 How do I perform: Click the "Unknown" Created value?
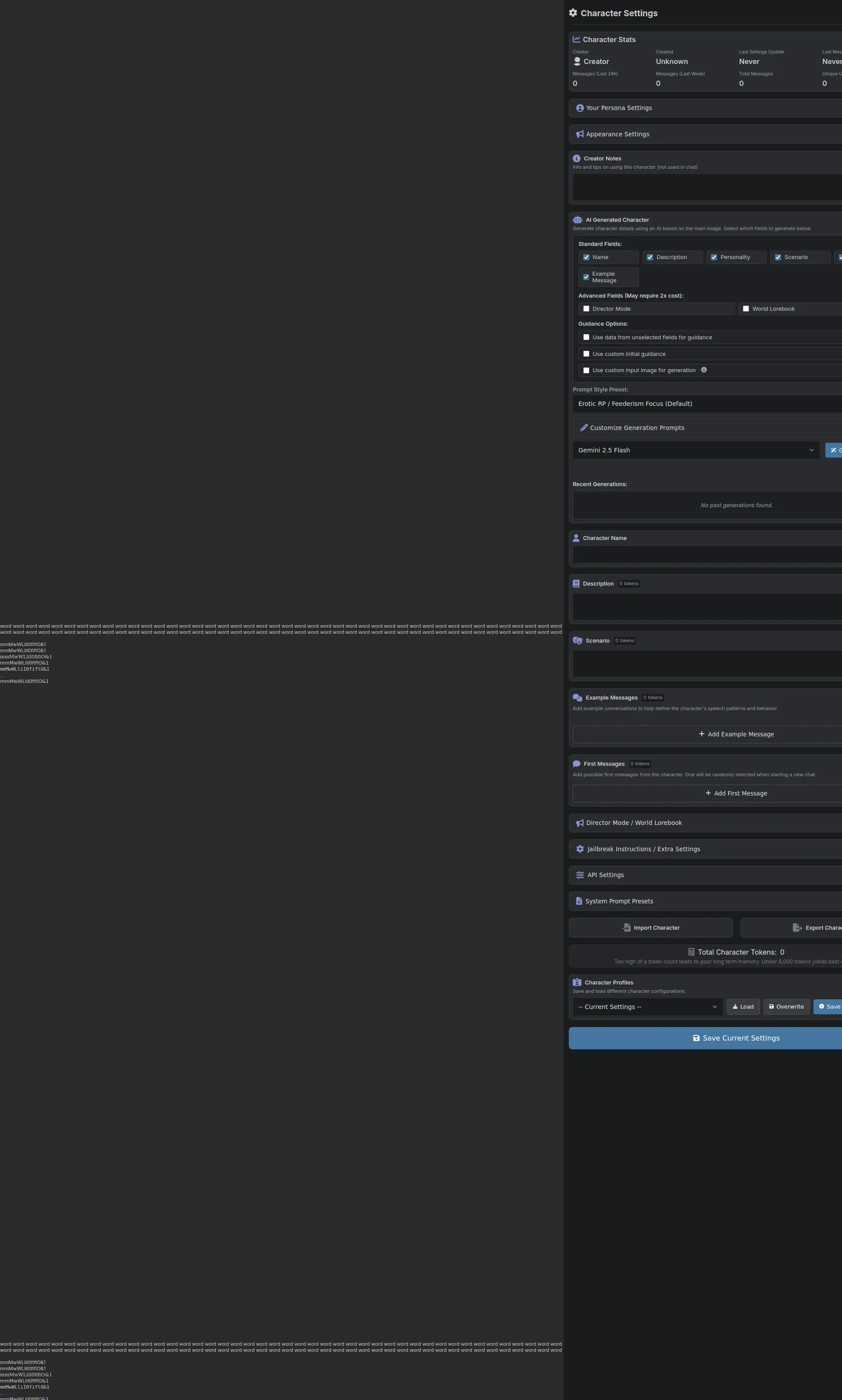click(x=672, y=61)
